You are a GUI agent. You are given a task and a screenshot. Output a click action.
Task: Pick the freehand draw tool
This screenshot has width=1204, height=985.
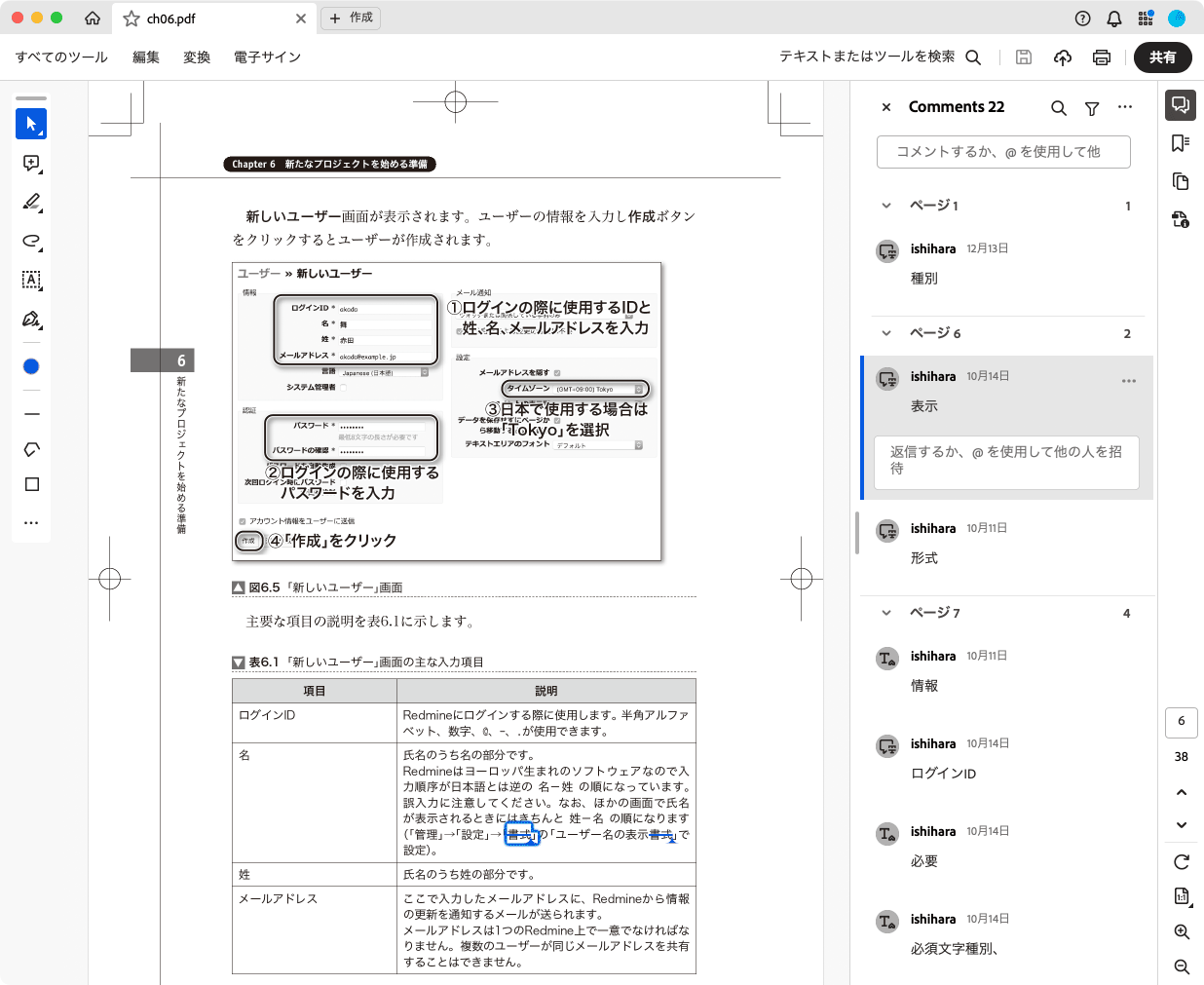(31, 242)
